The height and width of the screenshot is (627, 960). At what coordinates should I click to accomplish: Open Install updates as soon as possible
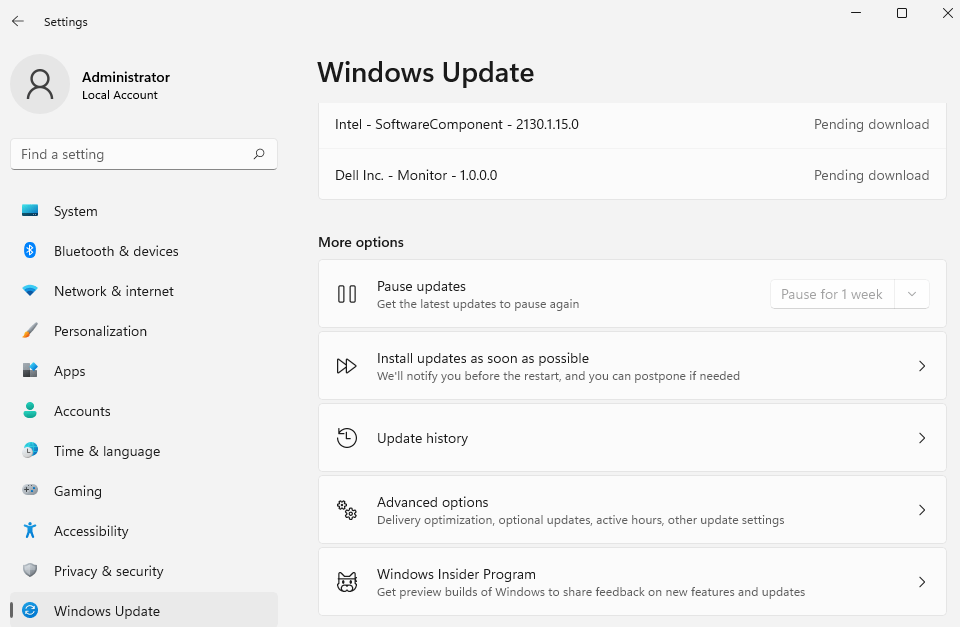coord(632,366)
